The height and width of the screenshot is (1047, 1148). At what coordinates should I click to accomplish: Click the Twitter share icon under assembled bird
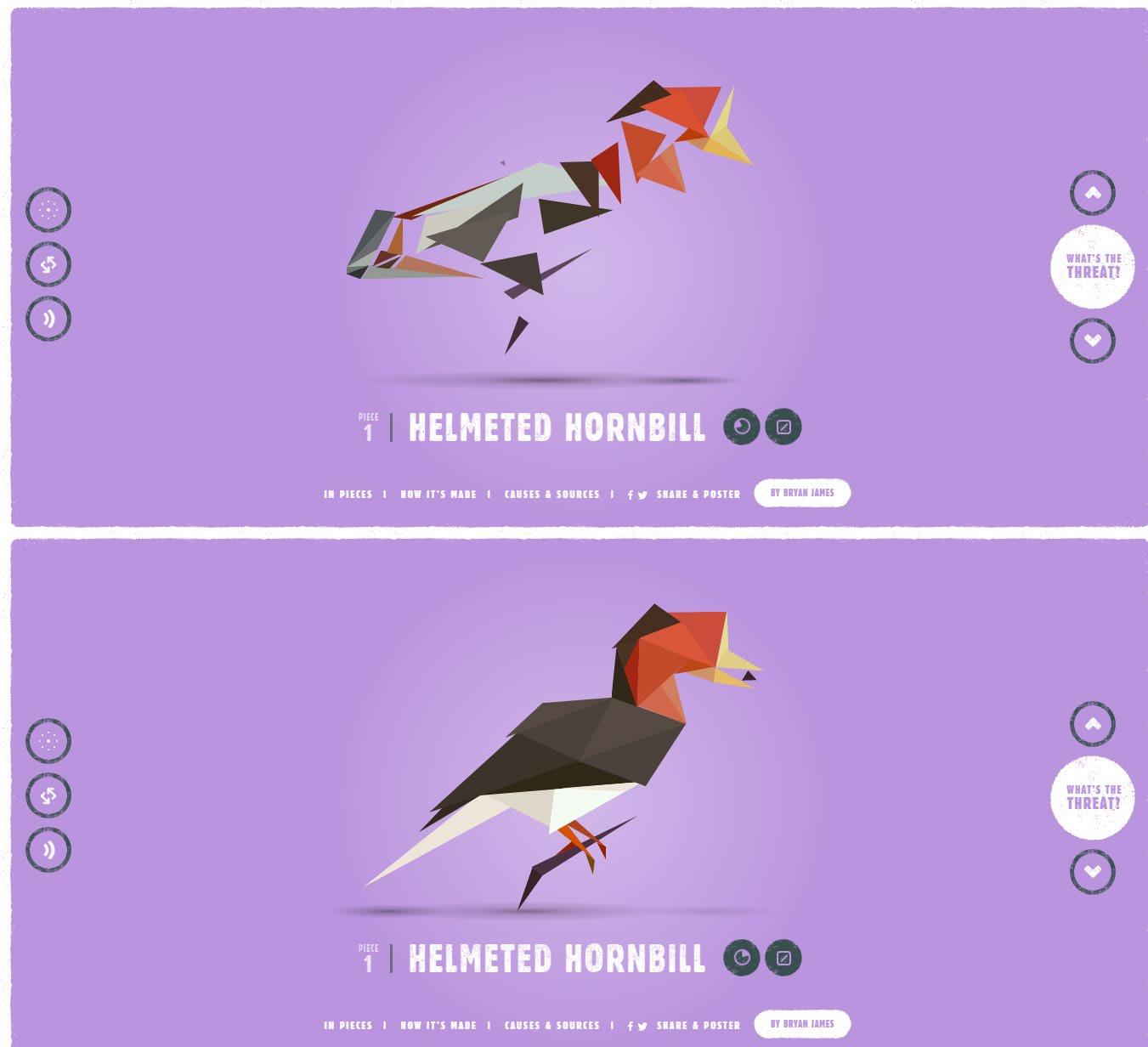[643, 1026]
